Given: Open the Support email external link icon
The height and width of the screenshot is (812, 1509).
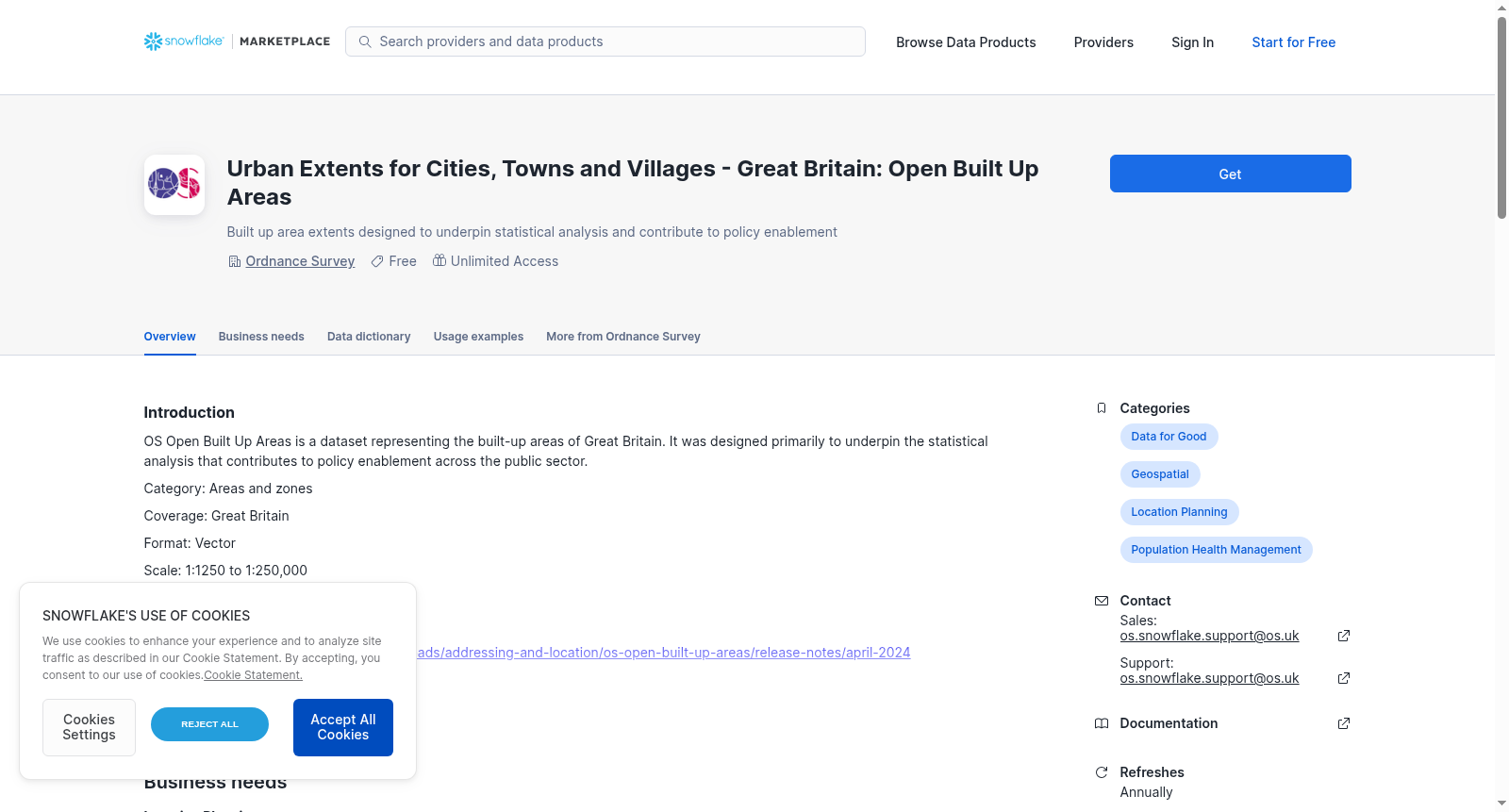Looking at the screenshot, I should click(x=1344, y=678).
